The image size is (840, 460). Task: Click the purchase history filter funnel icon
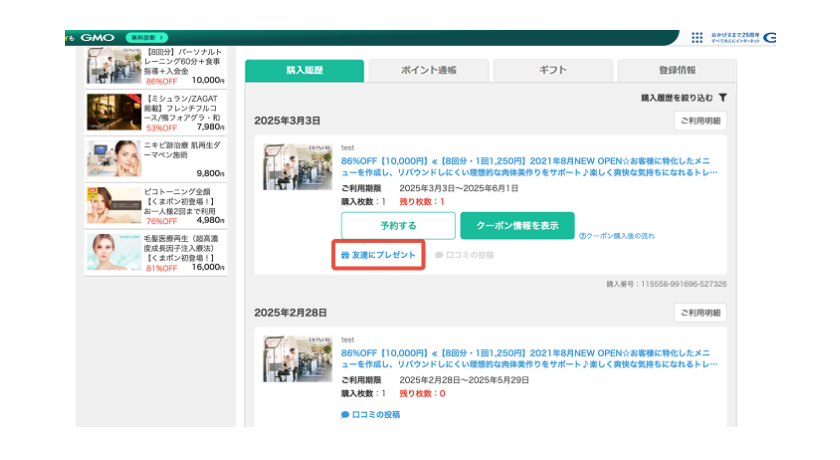723,97
